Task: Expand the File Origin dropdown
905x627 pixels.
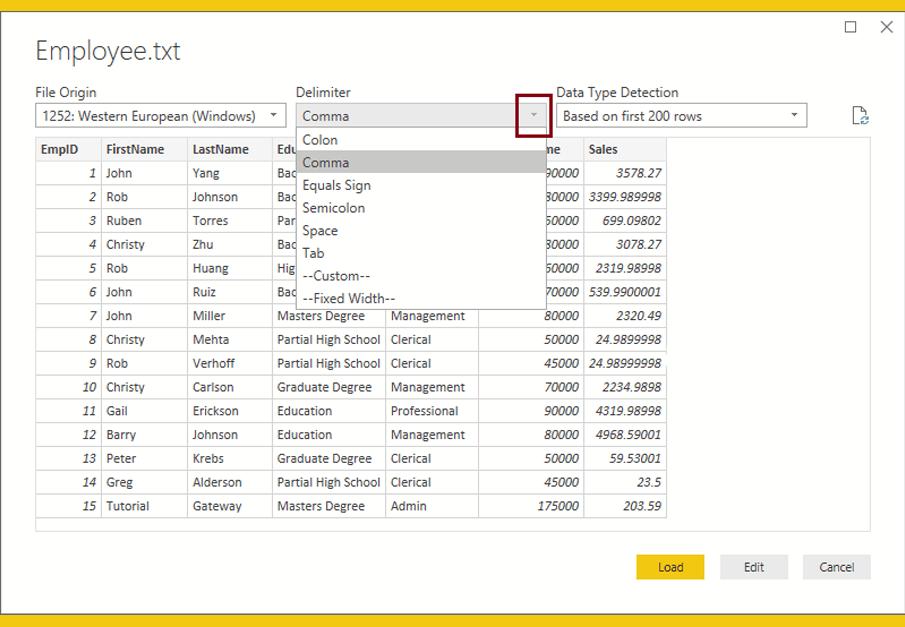Action: point(273,116)
